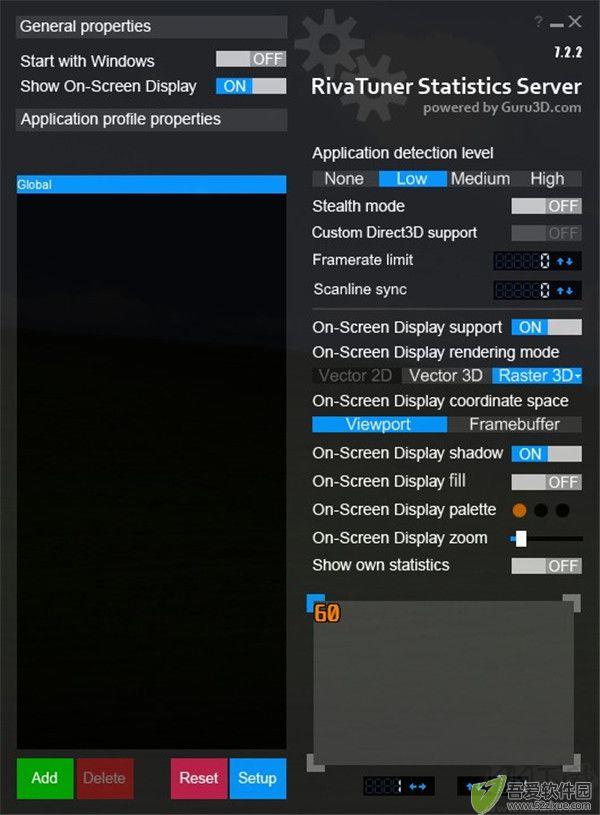Click horizontal OSD position left-right arrows

pyautogui.click(x=418, y=786)
